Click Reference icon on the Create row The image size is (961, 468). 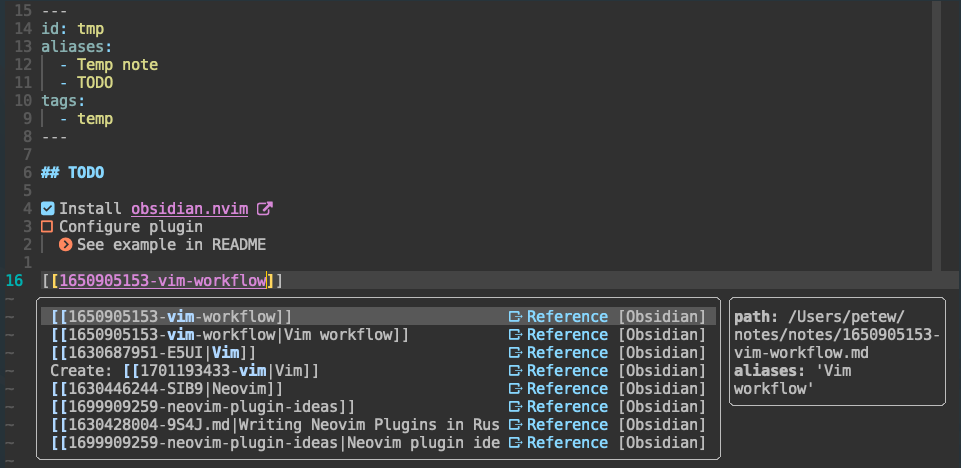[x=515, y=371]
